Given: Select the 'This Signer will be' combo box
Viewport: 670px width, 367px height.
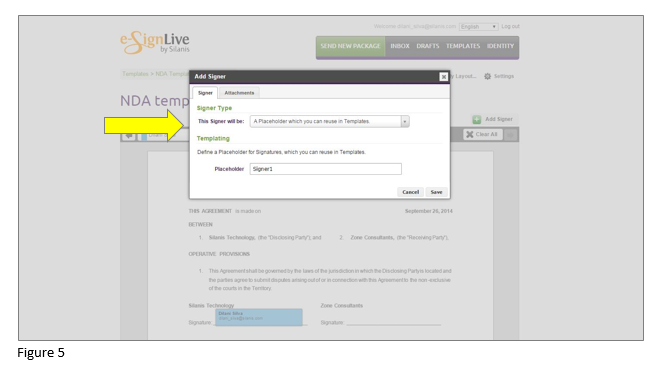Looking at the screenshot, I should point(329,122).
